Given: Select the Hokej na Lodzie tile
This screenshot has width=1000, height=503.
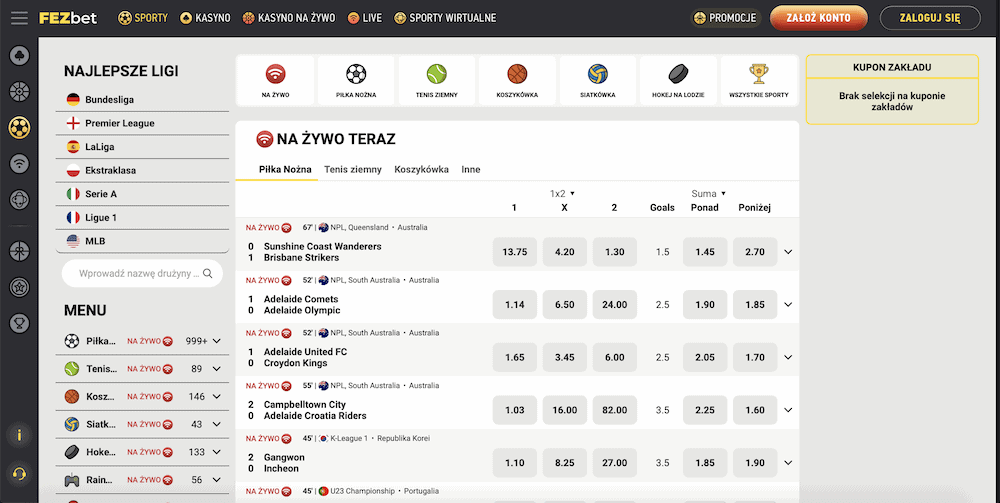Looking at the screenshot, I should [x=678, y=81].
